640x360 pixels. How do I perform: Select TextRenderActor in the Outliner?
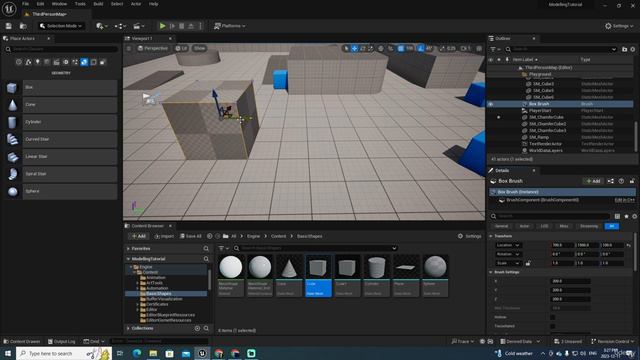pyautogui.click(x=545, y=144)
